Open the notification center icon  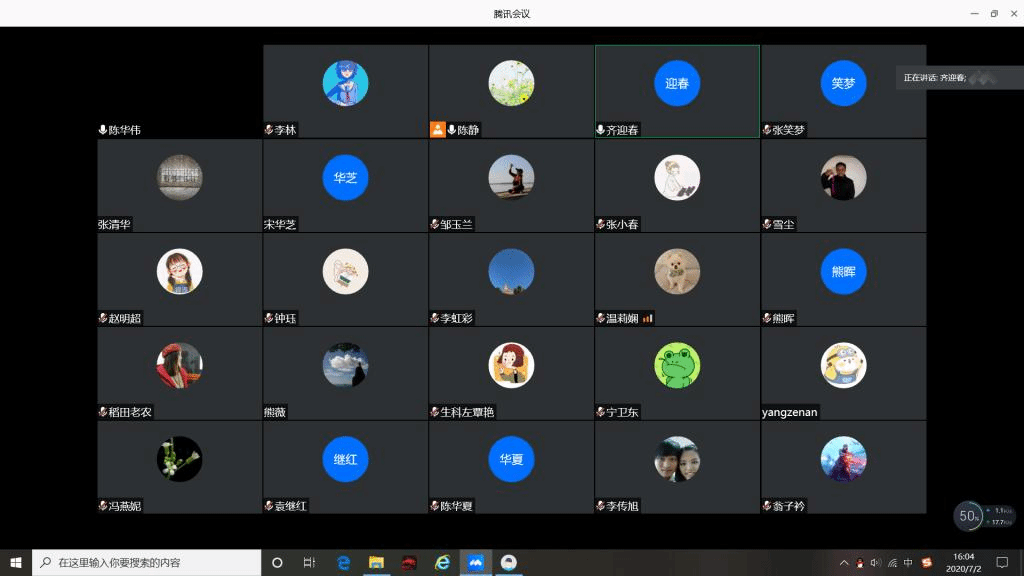click(x=1002, y=562)
